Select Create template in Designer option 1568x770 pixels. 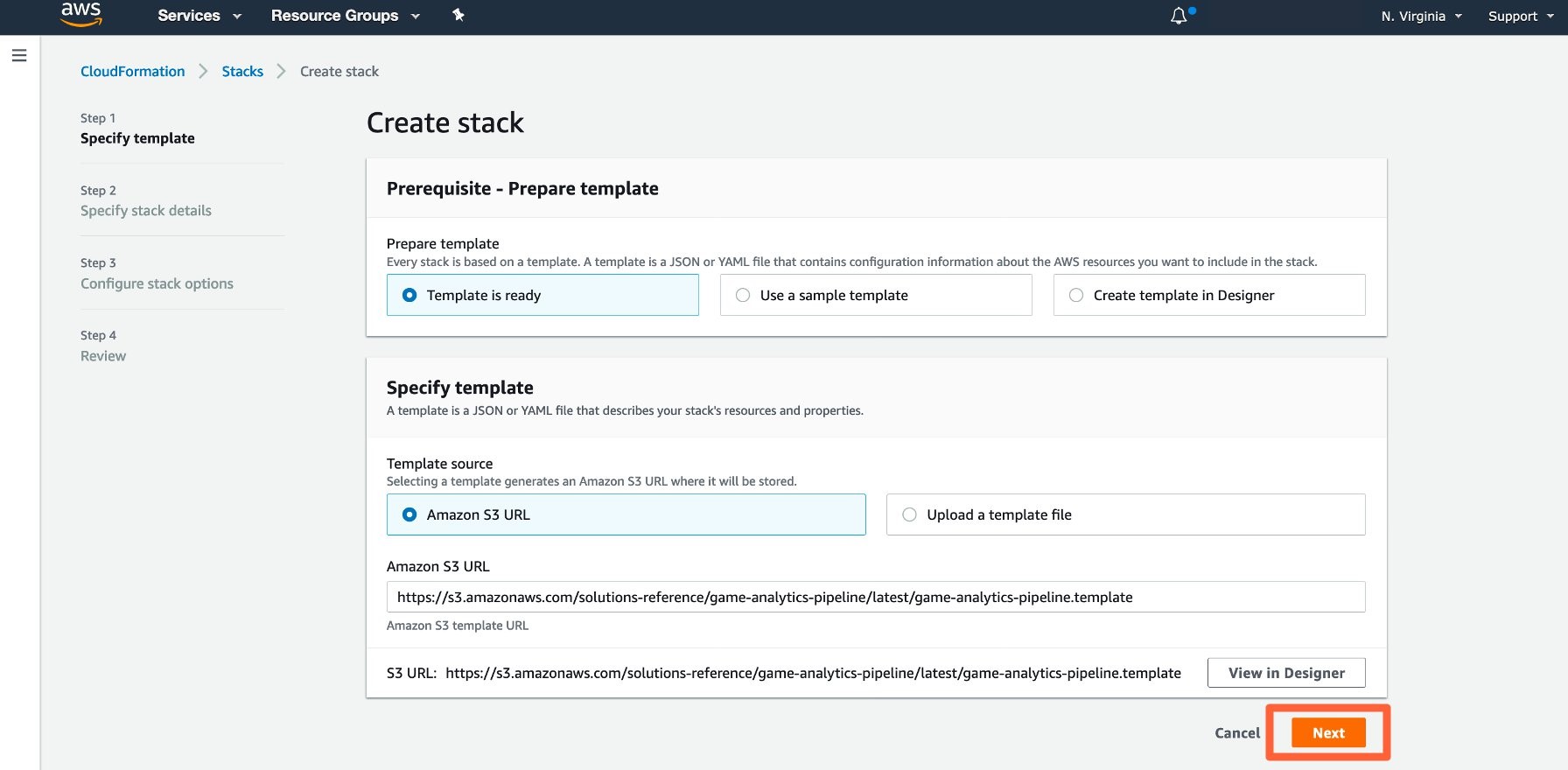(x=1209, y=295)
